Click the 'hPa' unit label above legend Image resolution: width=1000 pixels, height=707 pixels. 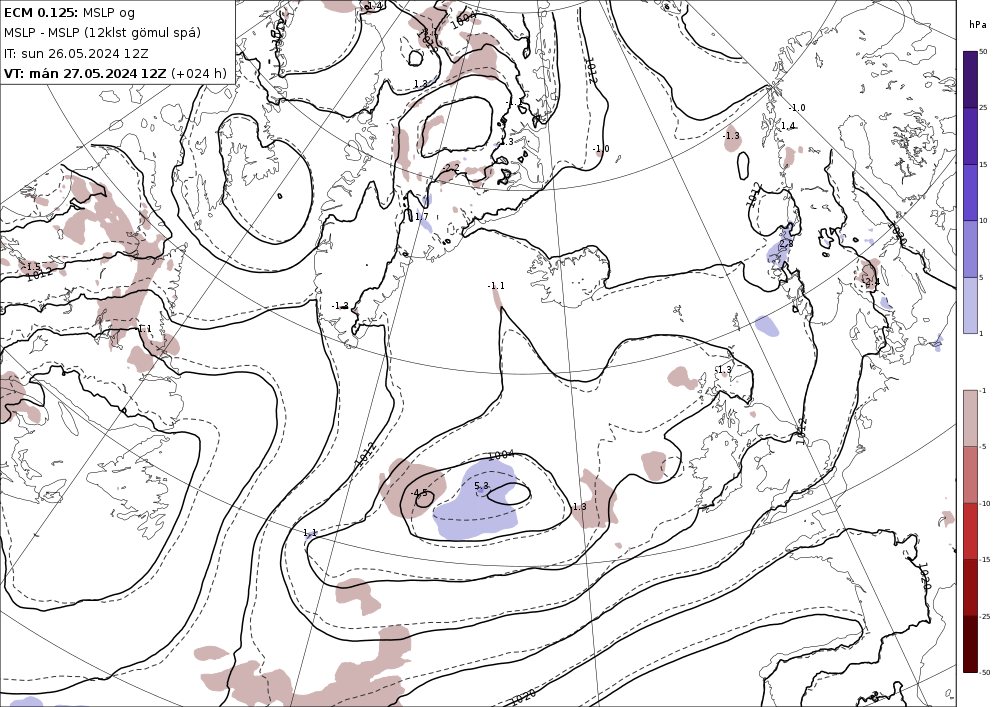tap(977, 25)
